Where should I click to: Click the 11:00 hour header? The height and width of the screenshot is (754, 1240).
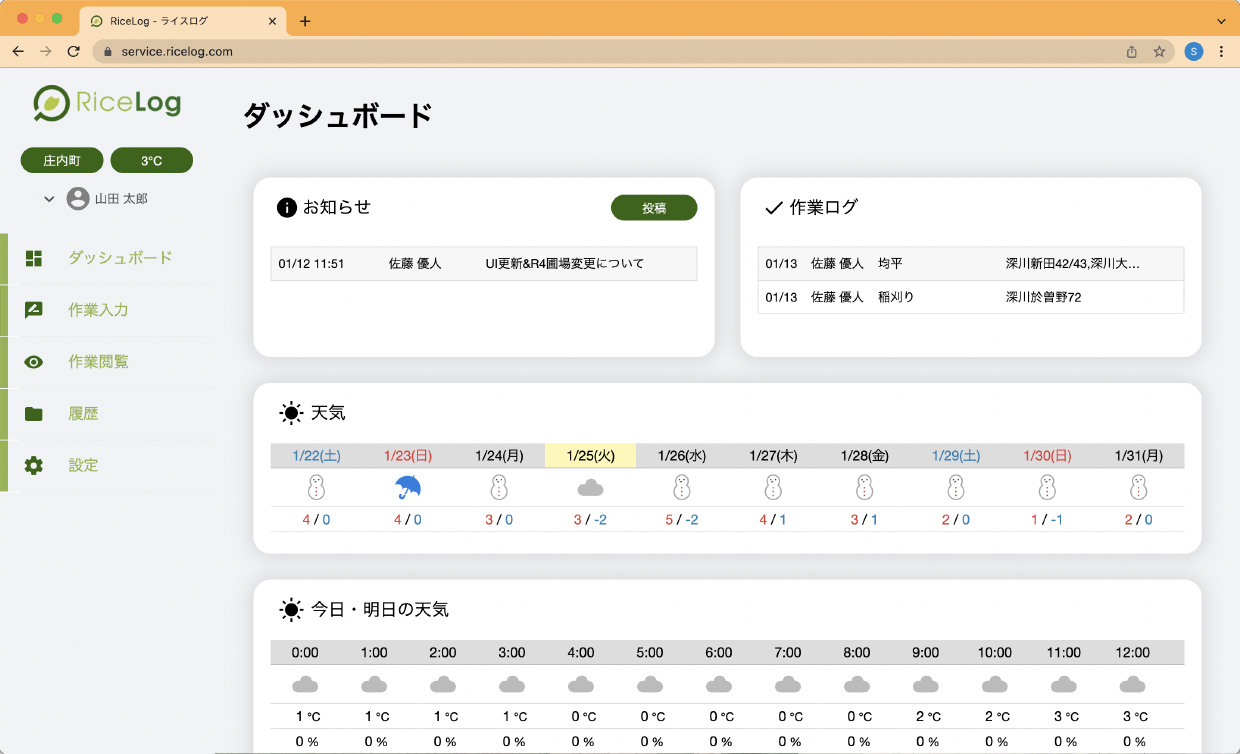coord(1063,652)
